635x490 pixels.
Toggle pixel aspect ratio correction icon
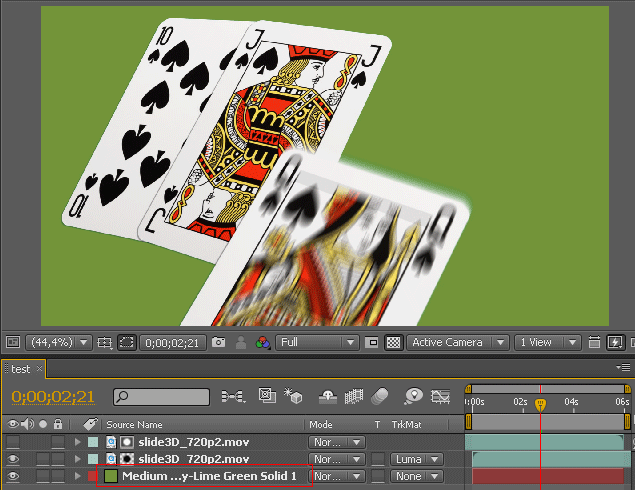[x=371, y=343]
